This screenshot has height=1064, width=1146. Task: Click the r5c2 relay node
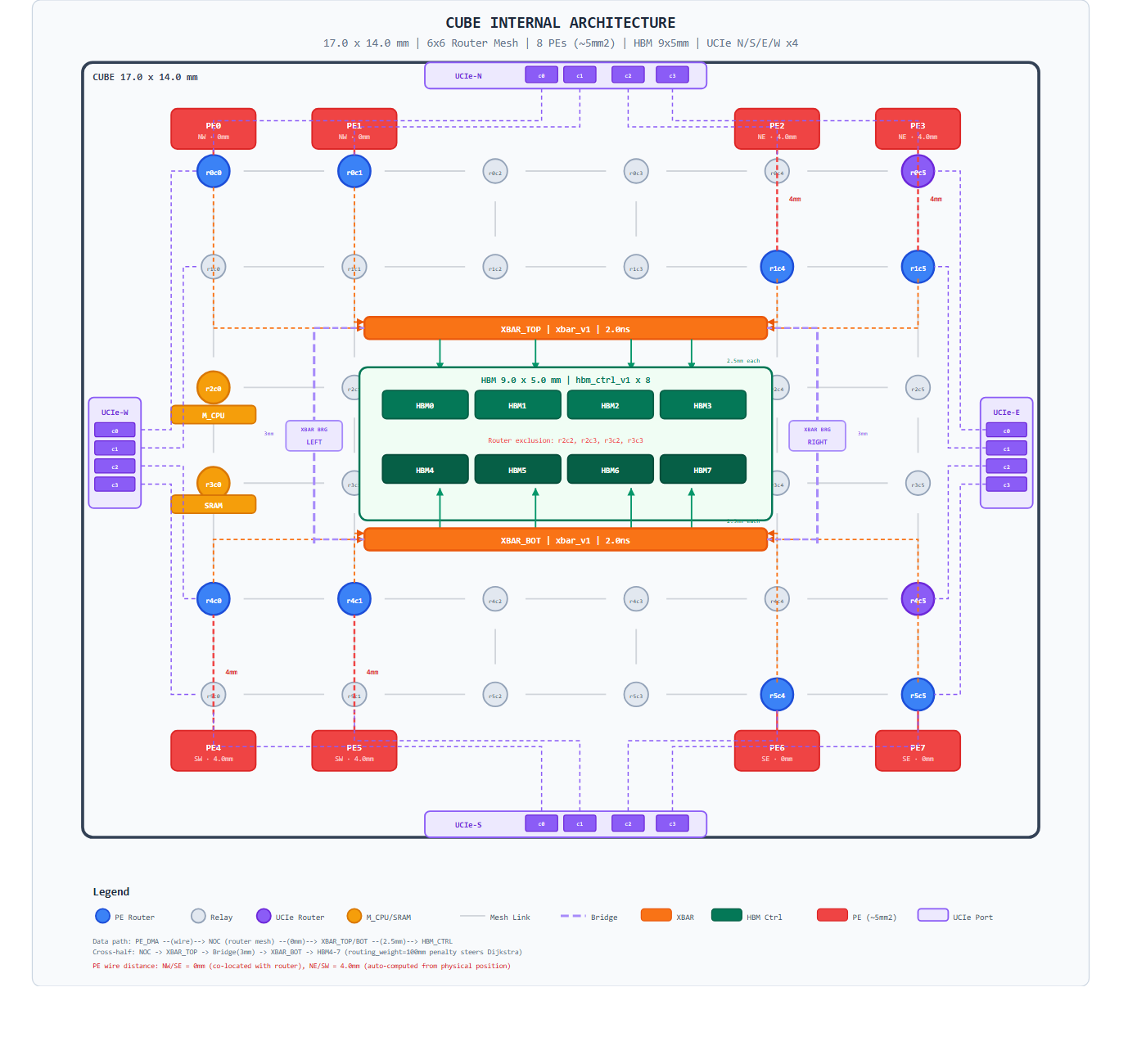[495, 695]
